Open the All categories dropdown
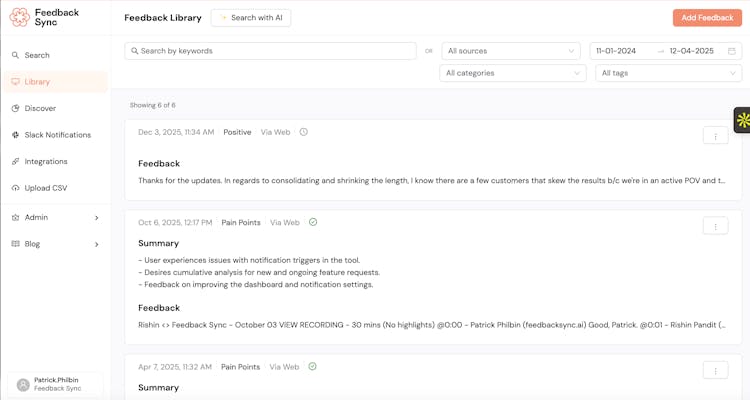Viewport: 750px width, 400px height. coord(513,73)
